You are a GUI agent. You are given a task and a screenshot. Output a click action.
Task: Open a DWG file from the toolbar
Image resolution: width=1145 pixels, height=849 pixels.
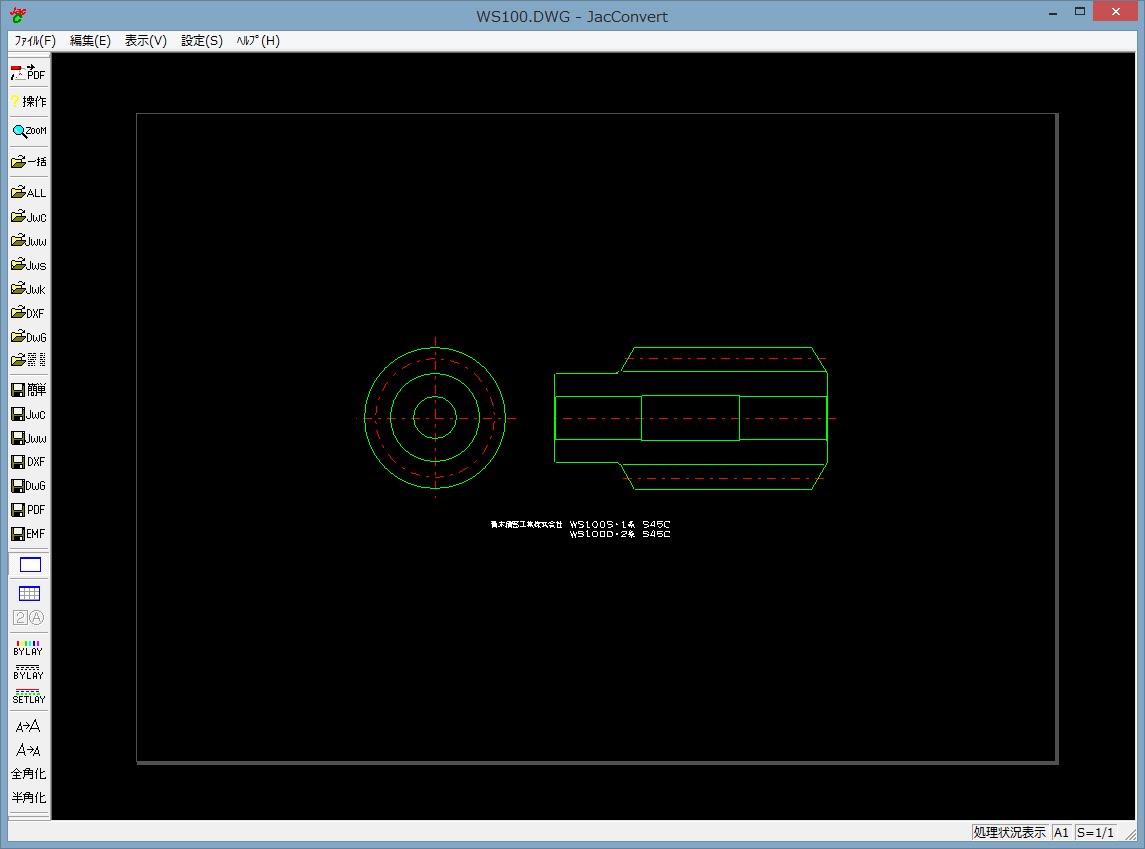coord(28,337)
